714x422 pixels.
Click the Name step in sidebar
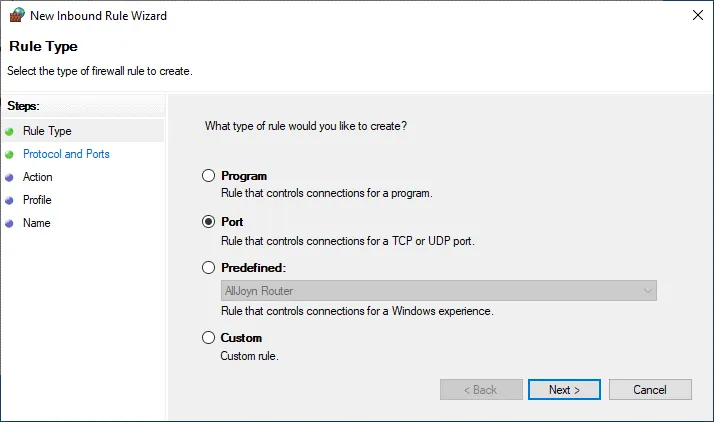coord(37,223)
